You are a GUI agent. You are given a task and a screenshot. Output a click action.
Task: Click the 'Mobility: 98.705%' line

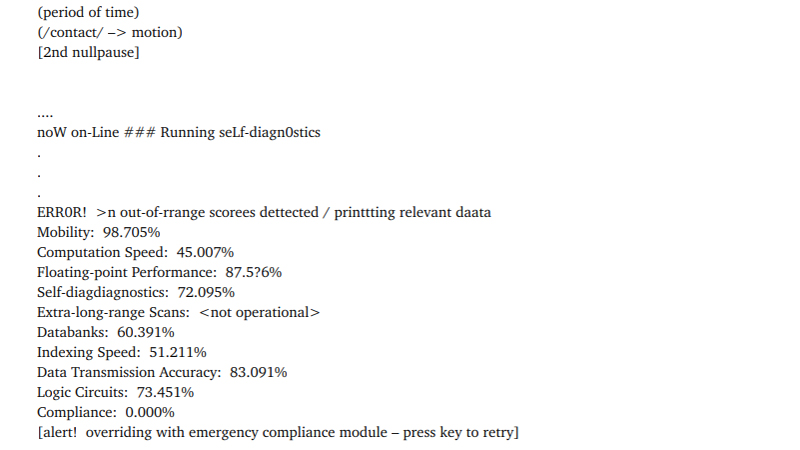(98, 233)
